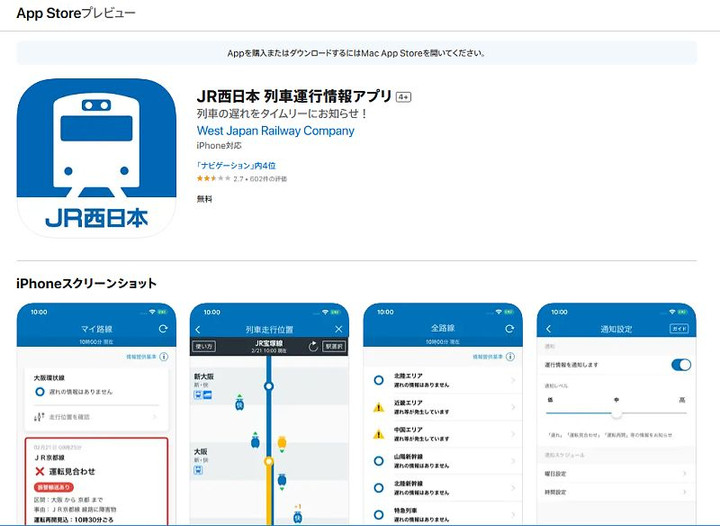Click the 通知レベル slider handle
Viewport: 720px width, 526px height.
pyautogui.click(x=617, y=412)
